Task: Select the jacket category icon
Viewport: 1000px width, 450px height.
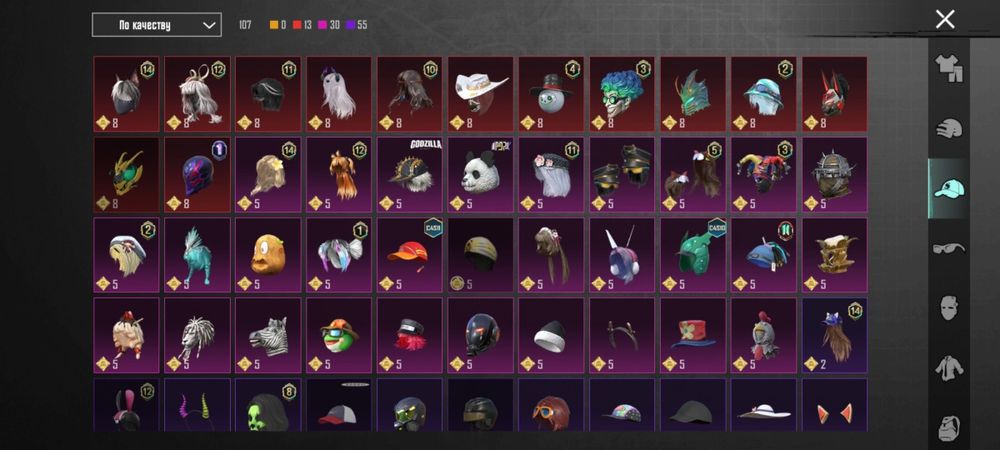Action: [x=949, y=368]
